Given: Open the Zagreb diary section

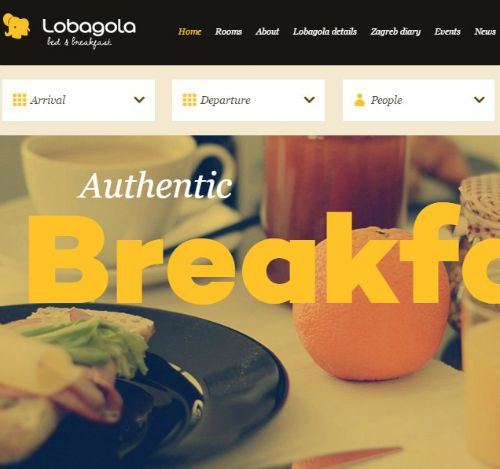Looking at the screenshot, I should click(396, 32).
